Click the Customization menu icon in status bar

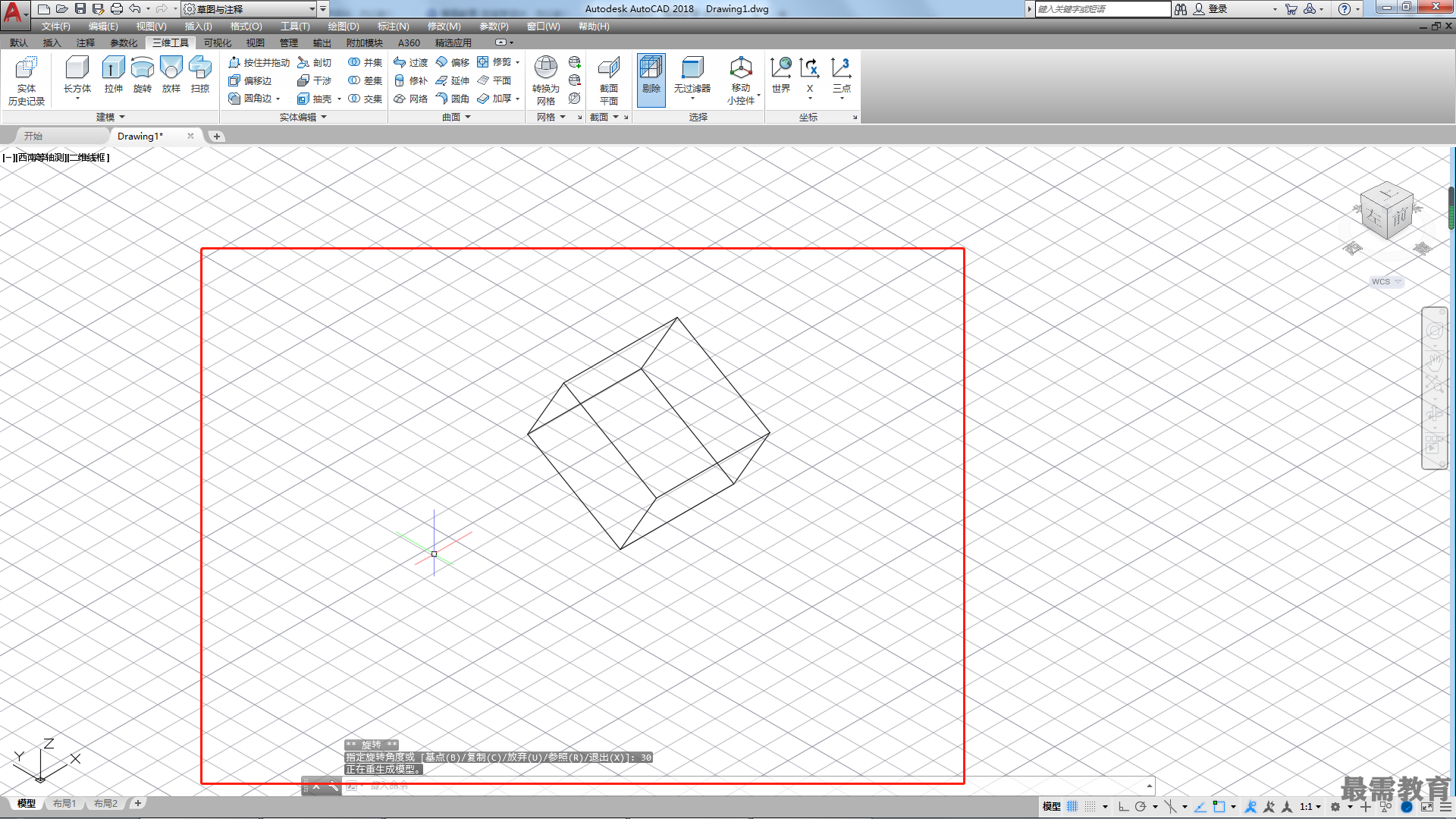pyautogui.click(x=1447, y=806)
